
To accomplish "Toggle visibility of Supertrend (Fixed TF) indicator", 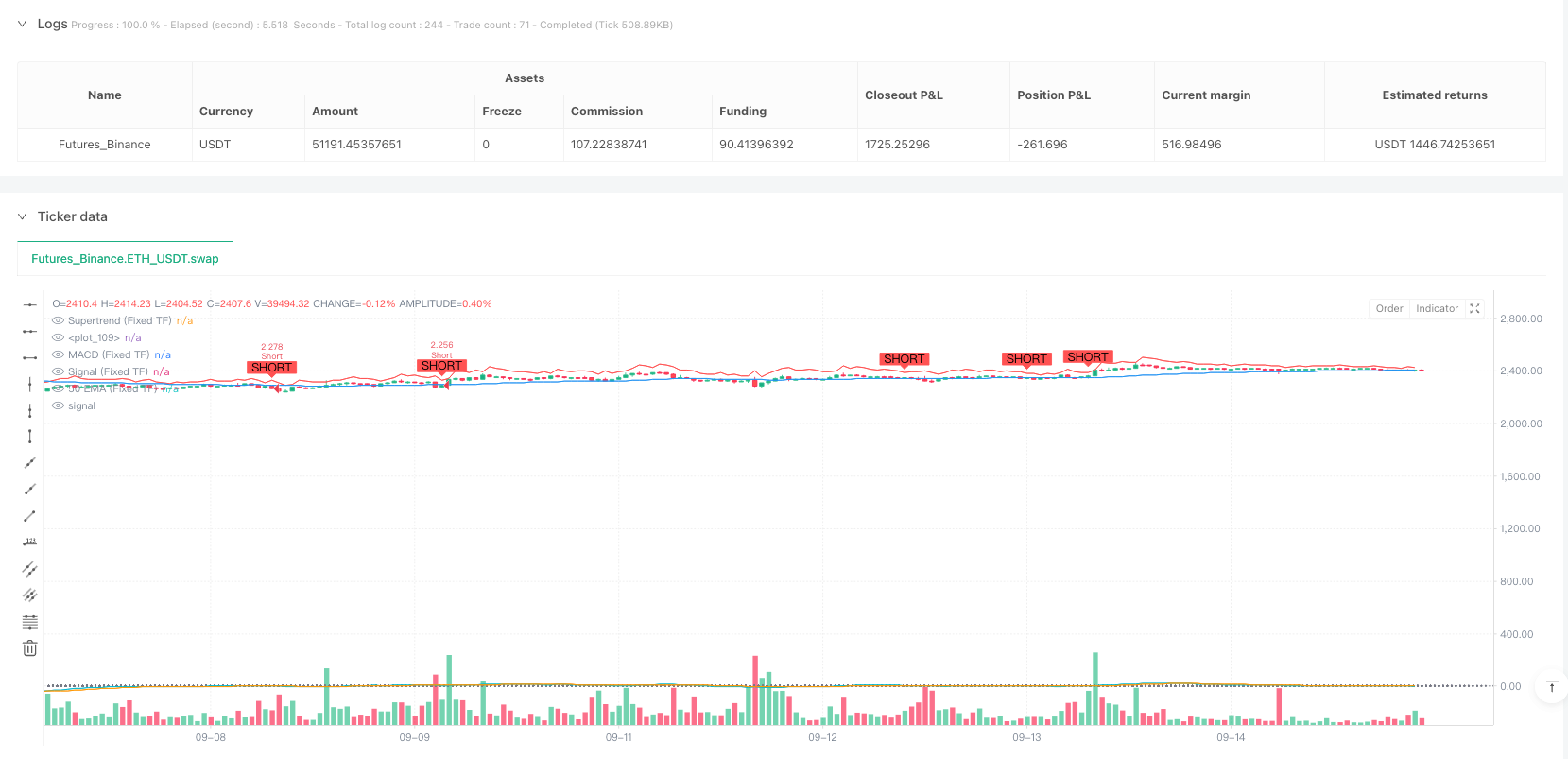I will [x=58, y=321].
